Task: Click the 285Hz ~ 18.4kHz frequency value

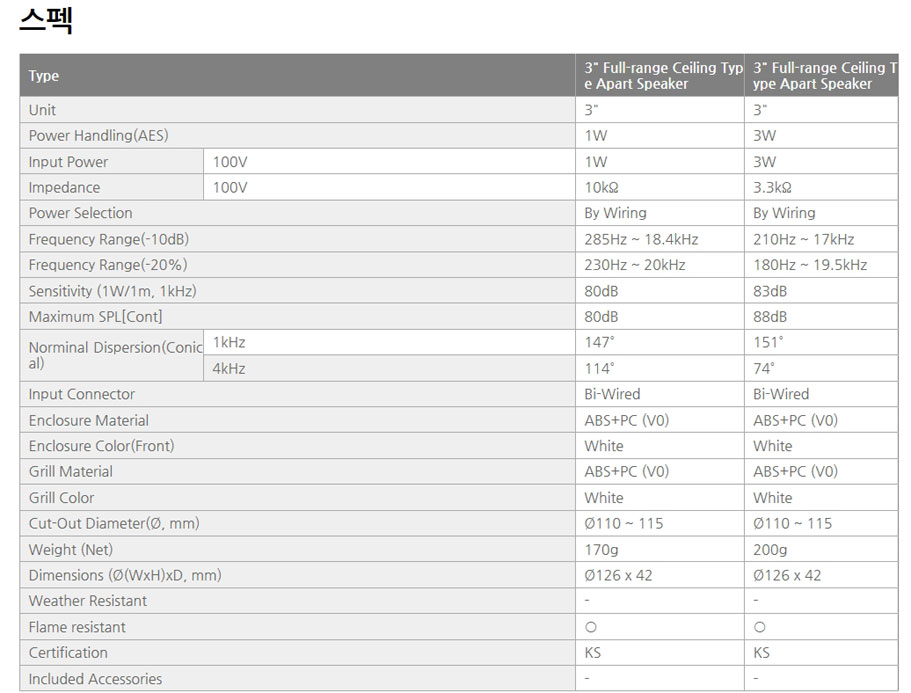Action: 641,239
